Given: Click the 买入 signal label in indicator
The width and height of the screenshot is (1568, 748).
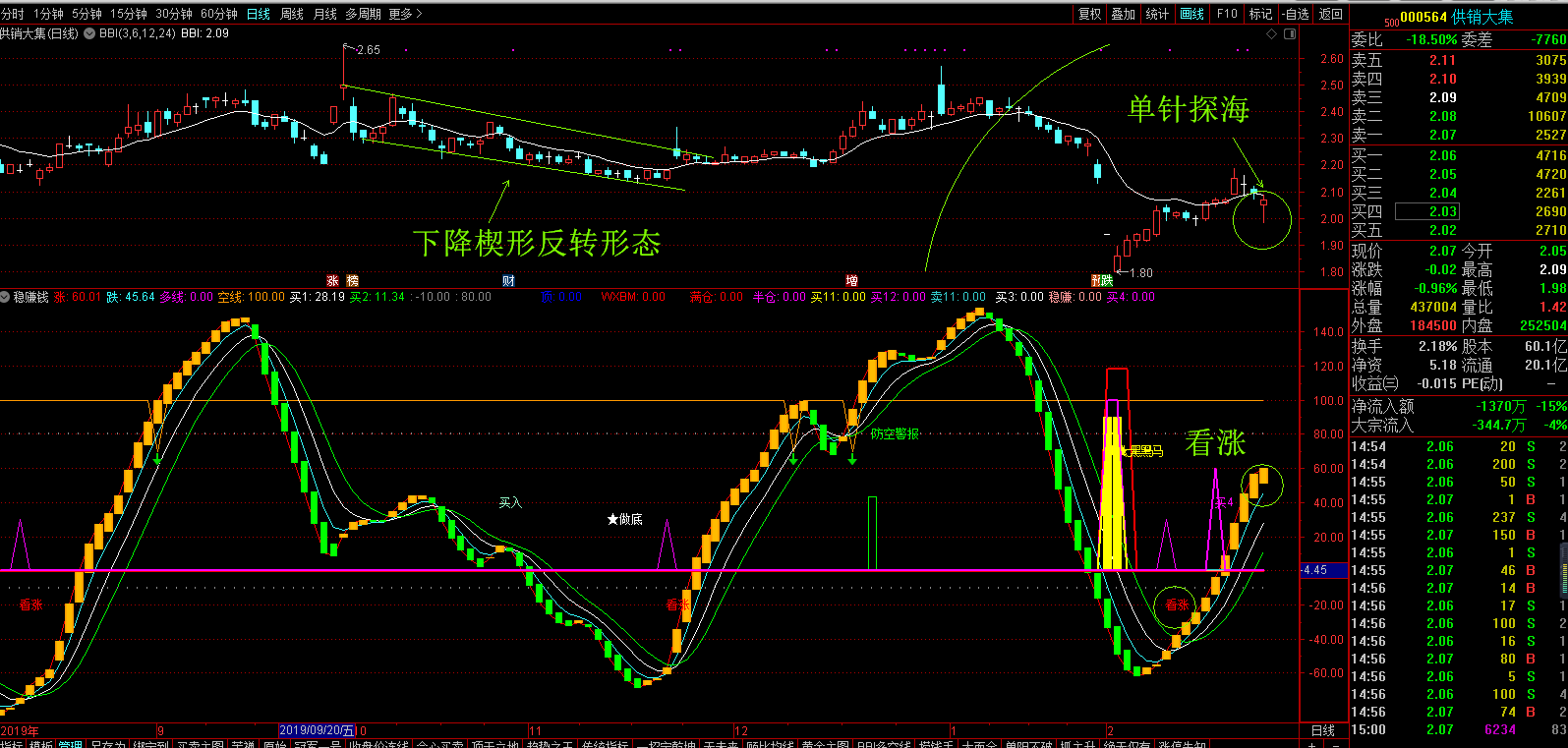Looking at the screenshot, I should (510, 502).
